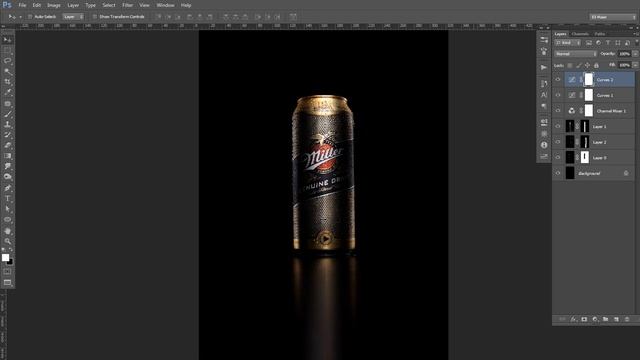Select the History Brush tool
Screen dimensions: 640x360
[x=7, y=135]
